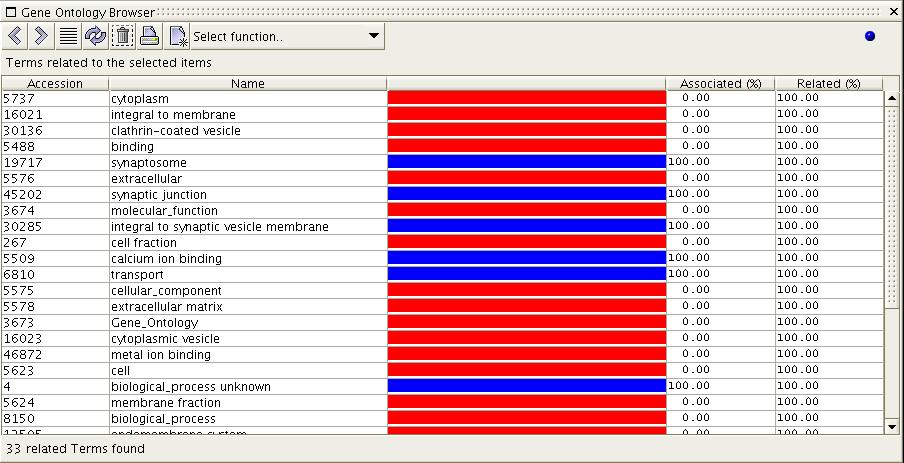
Task: Select the molecular_function term
Action: click(164, 210)
